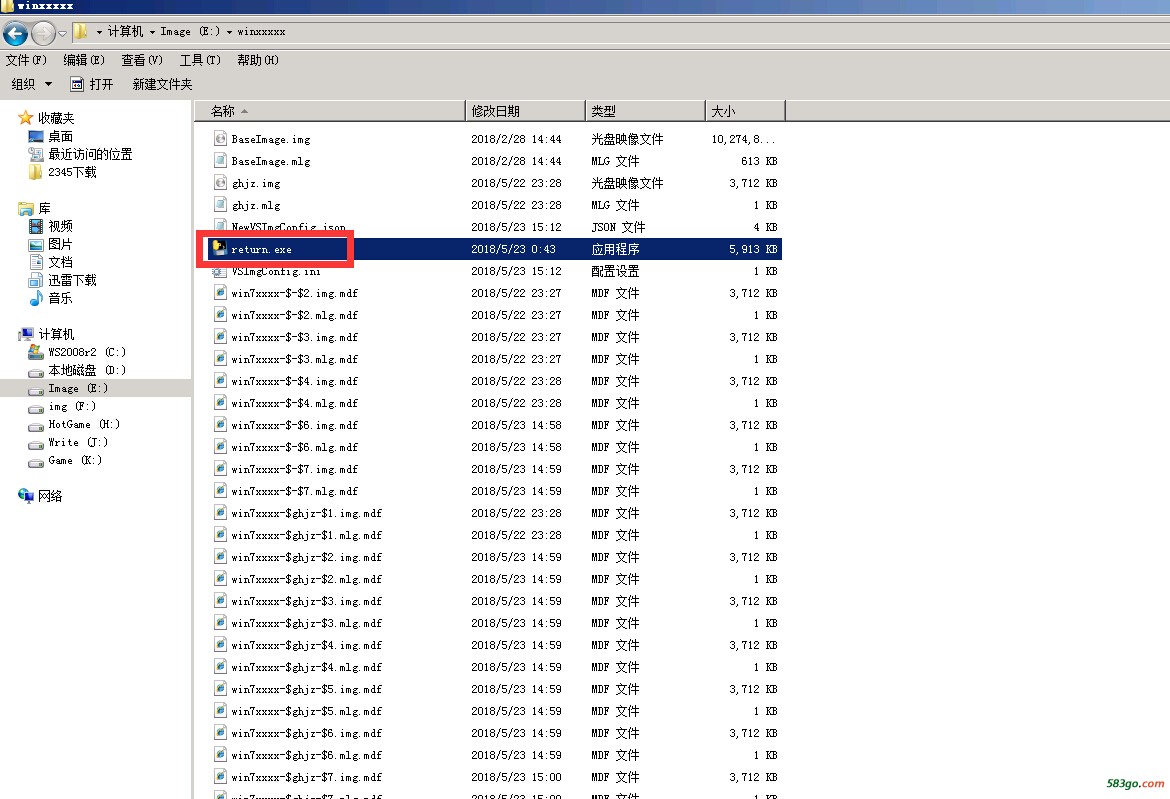This screenshot has height=799, width=1170.
Task: Open the 查看(V) menu
Action: tap(142, 60)
